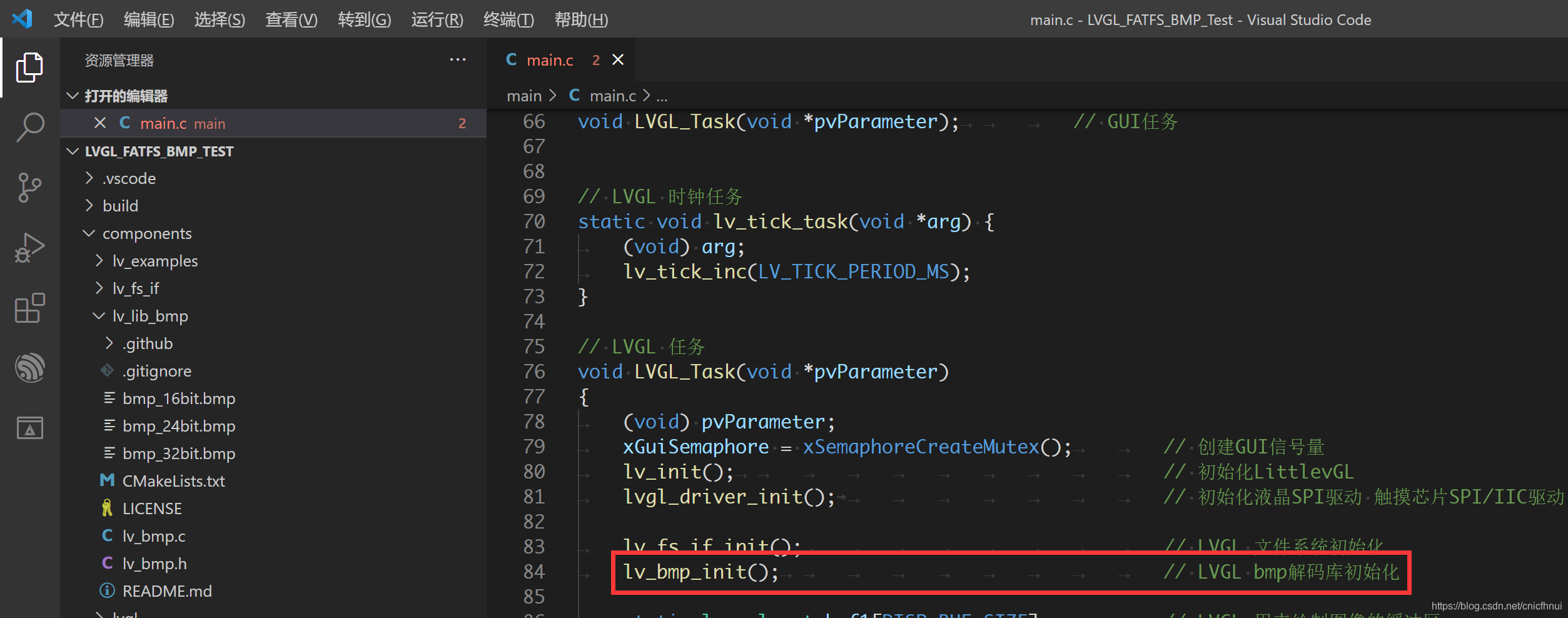Open the 选择(S) menu

[220, 20]
